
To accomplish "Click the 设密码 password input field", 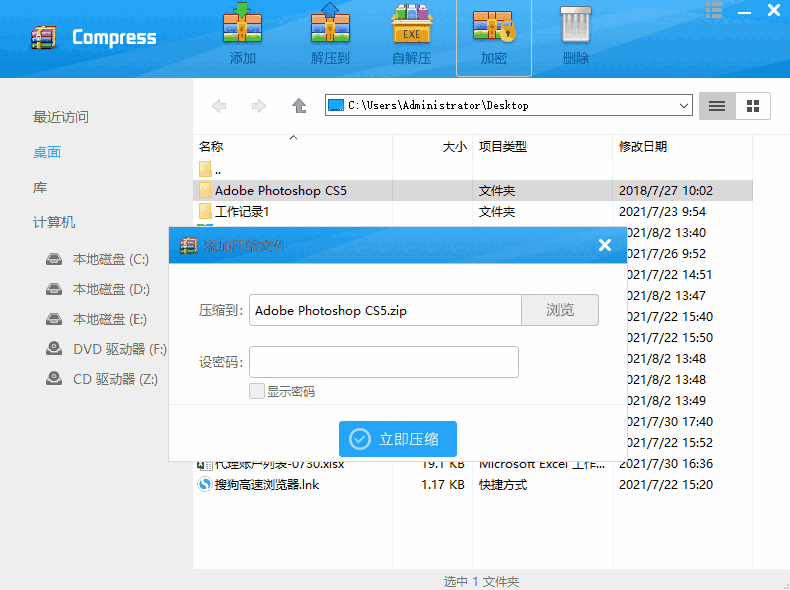I will pos(384,362).
